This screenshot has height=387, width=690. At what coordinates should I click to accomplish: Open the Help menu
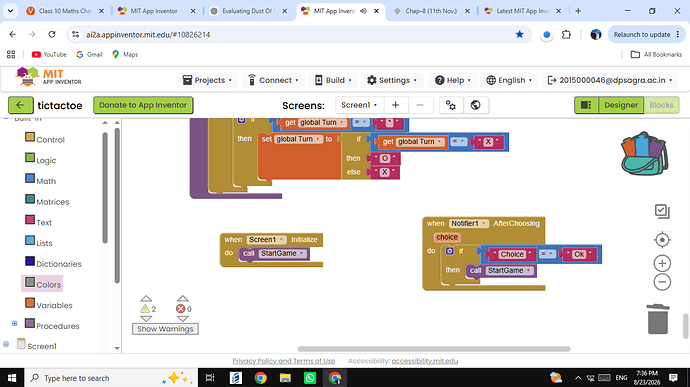(x=453, y=80)
